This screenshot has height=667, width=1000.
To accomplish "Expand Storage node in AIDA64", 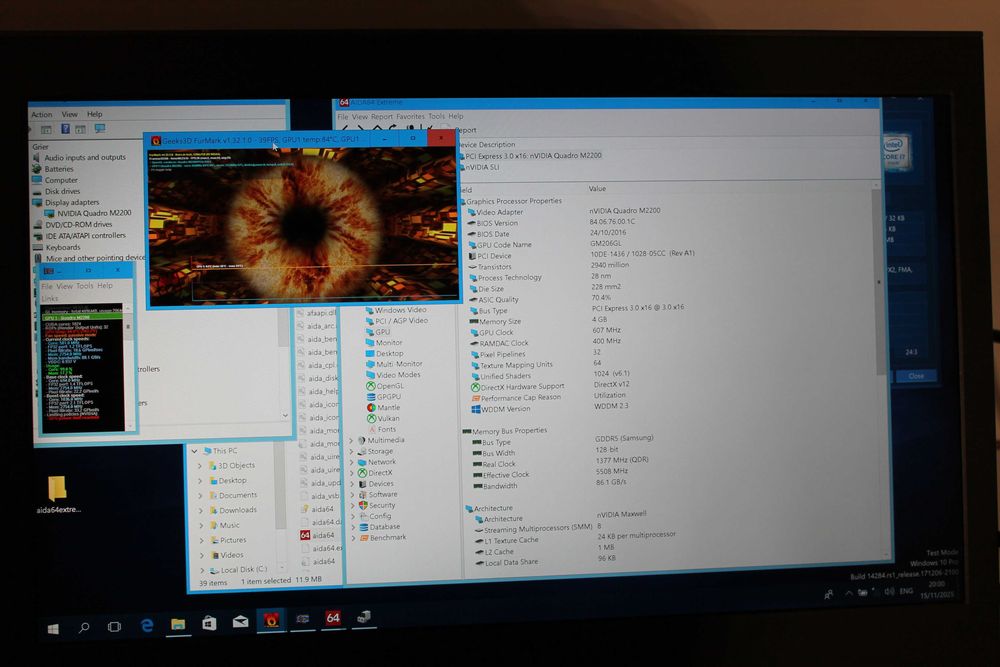I will click(x=351, y=451).
